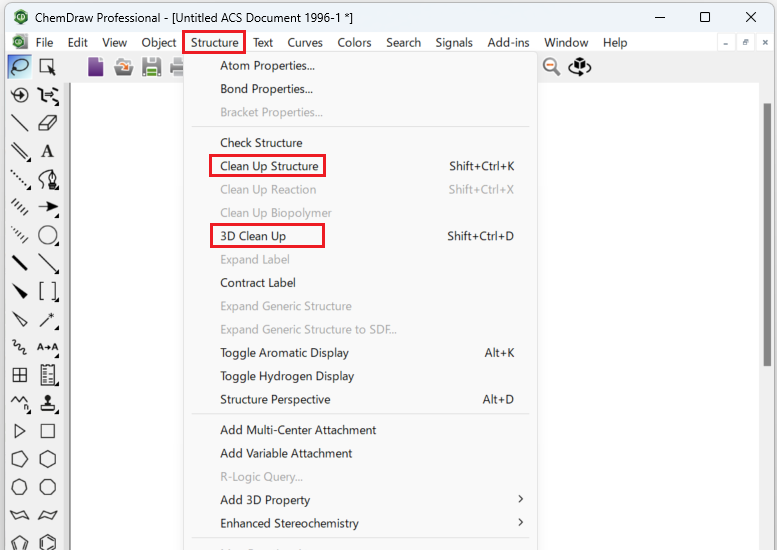Select the Lasso selection tool
The width and height of the screenshot is (777, 550).
(x=19, y=67)
